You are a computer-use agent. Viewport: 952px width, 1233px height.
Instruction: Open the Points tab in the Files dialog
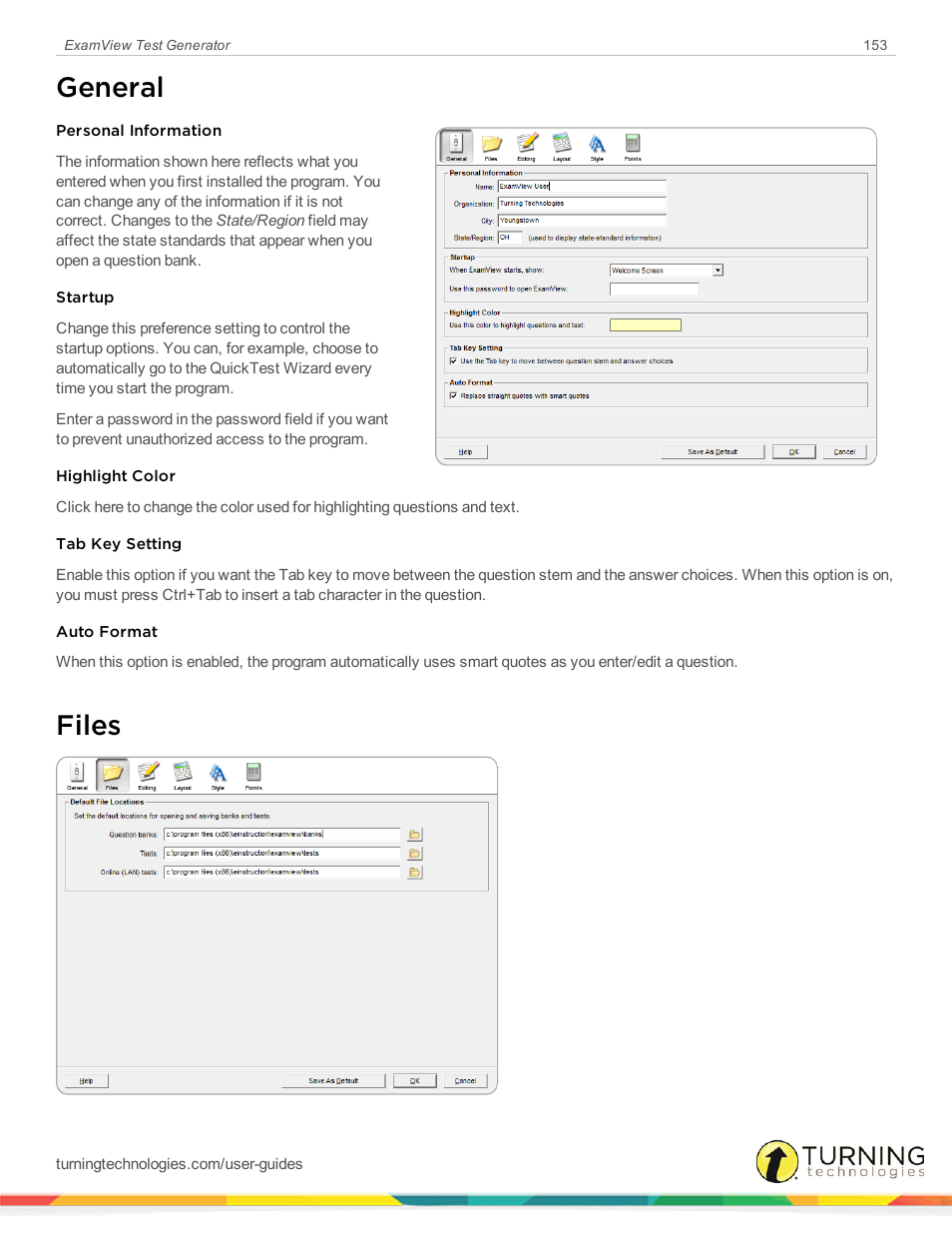pos(253,775)
